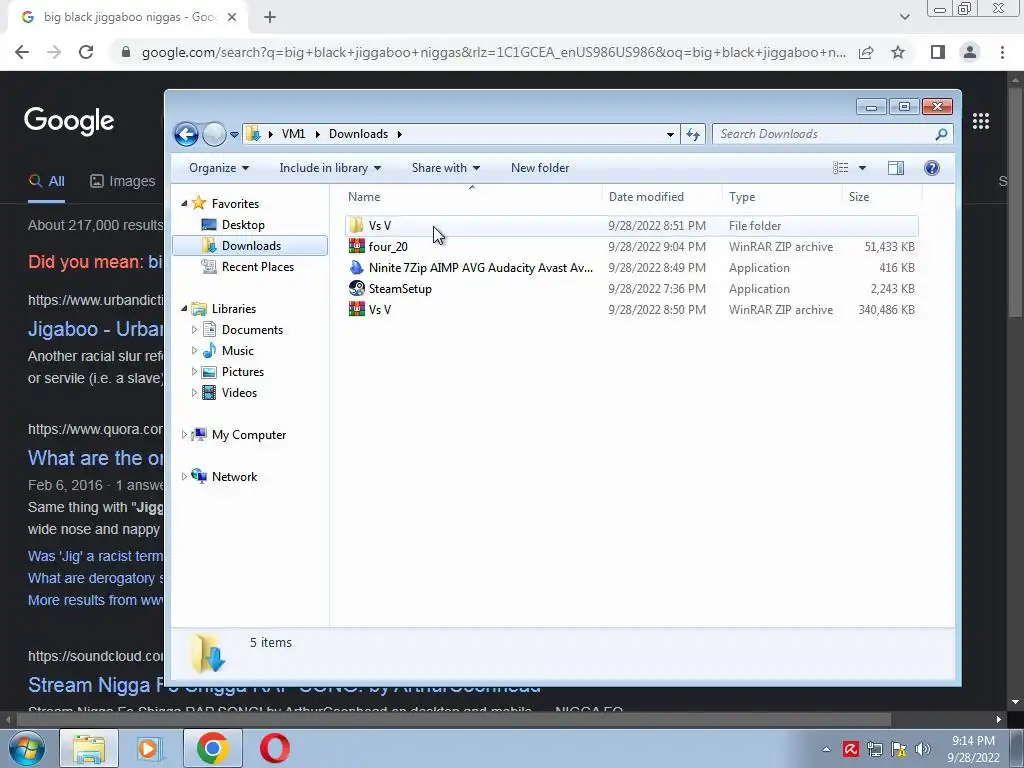Open the Share with menu
Screen dimensions: 1024x768
(445, 168)
